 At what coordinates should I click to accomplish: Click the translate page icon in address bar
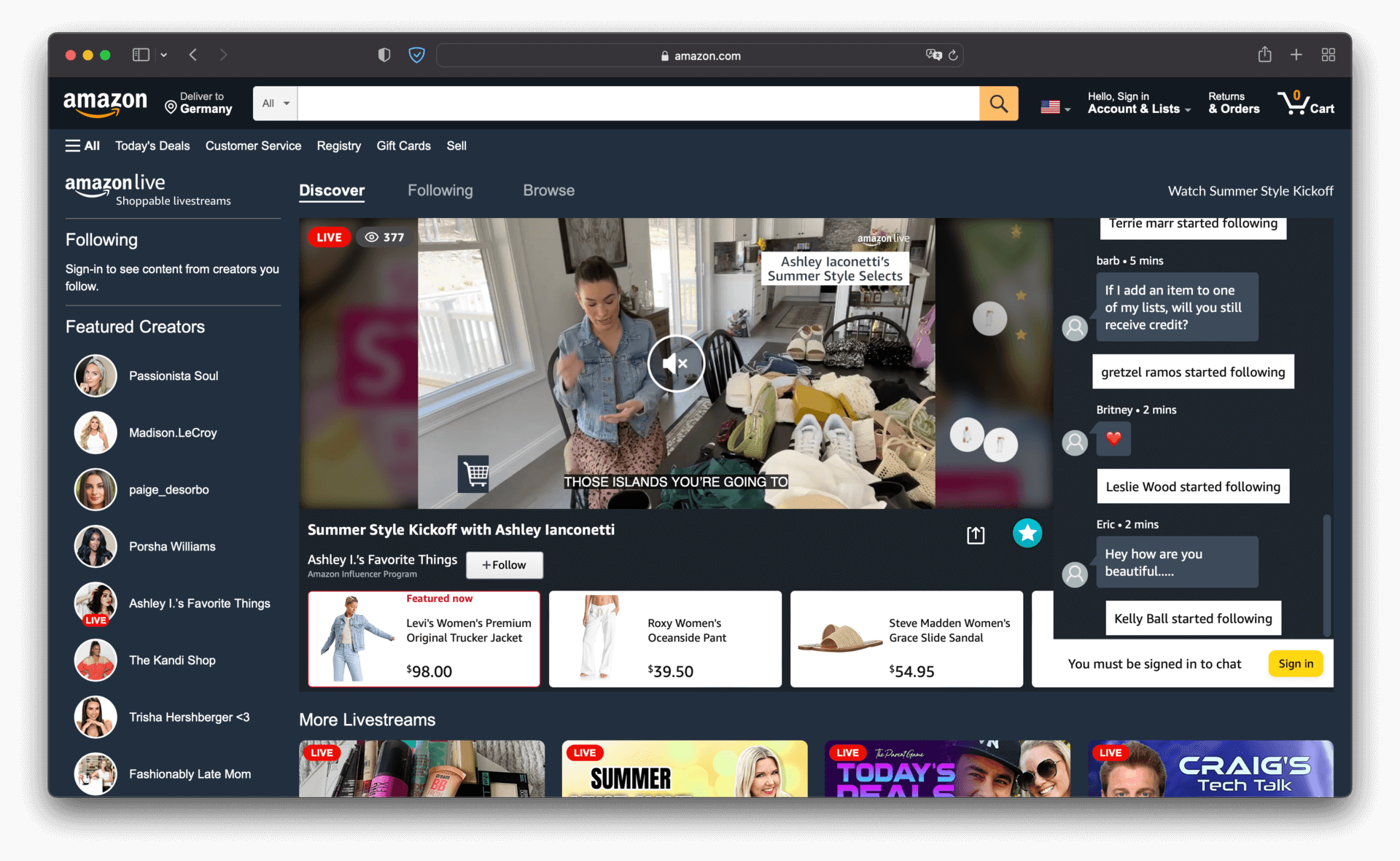pyautogui.click(x=933, y=55)
